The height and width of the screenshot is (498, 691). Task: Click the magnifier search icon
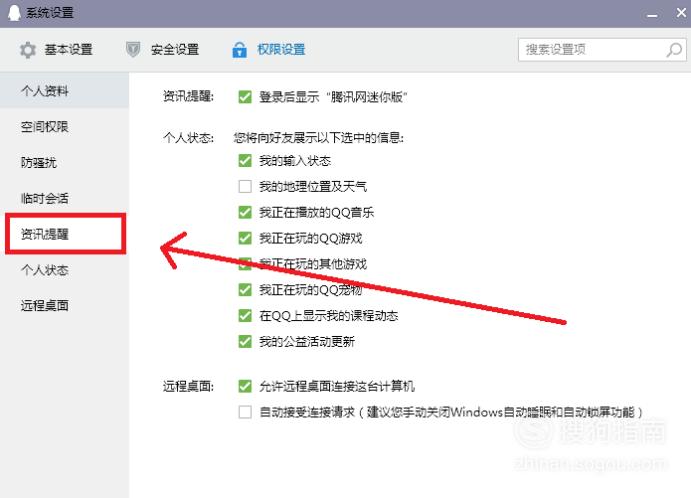674,50
